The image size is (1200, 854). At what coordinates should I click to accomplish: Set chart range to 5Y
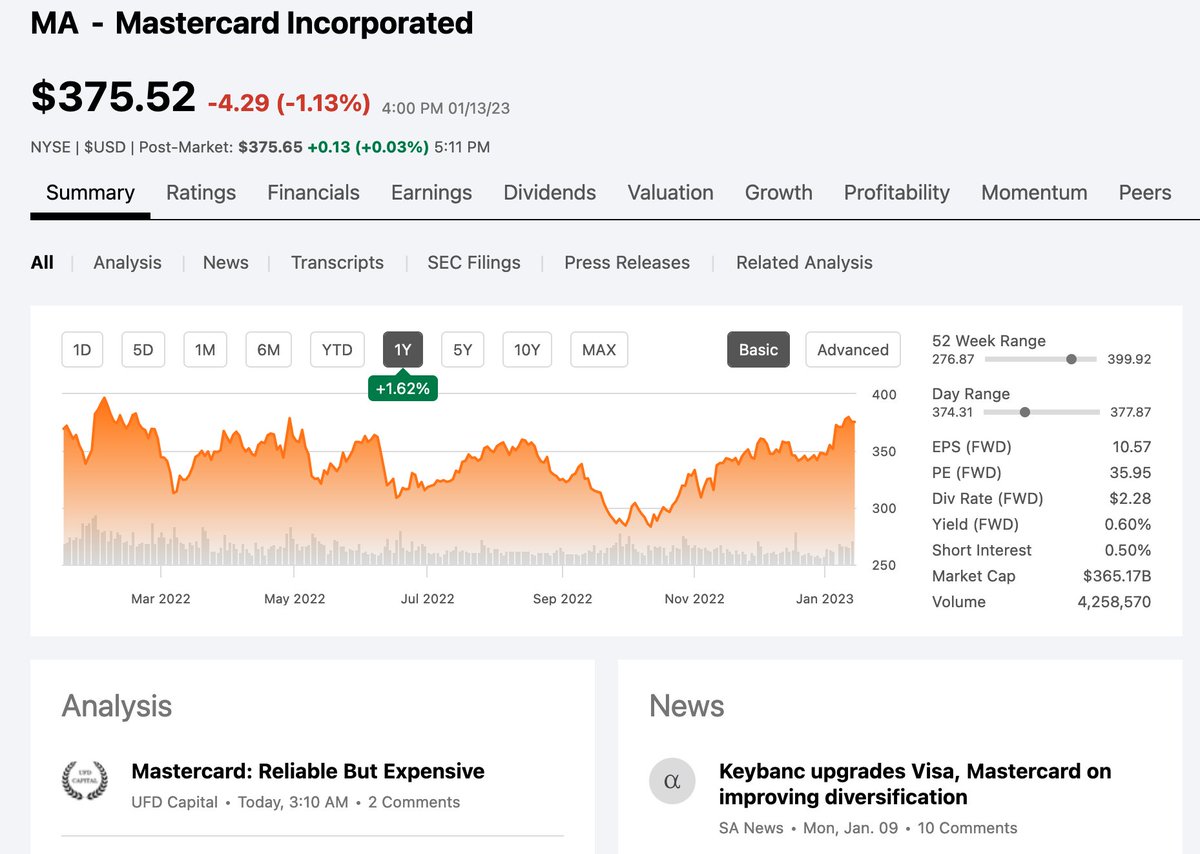[x=462, y=350]
